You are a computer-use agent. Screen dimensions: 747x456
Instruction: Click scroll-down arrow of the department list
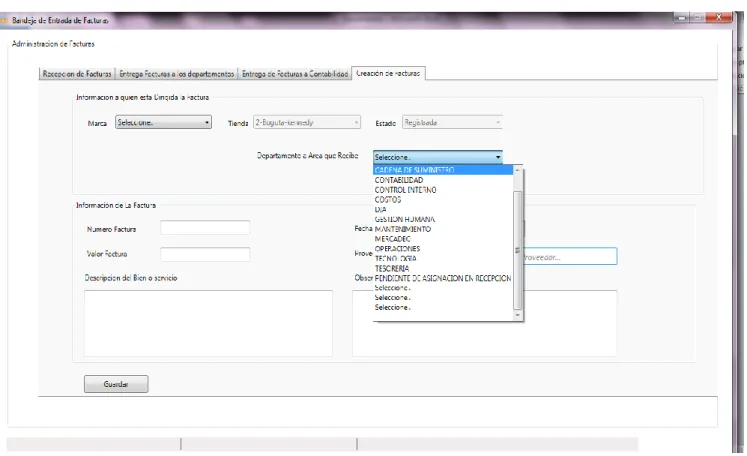pos(518,315)
